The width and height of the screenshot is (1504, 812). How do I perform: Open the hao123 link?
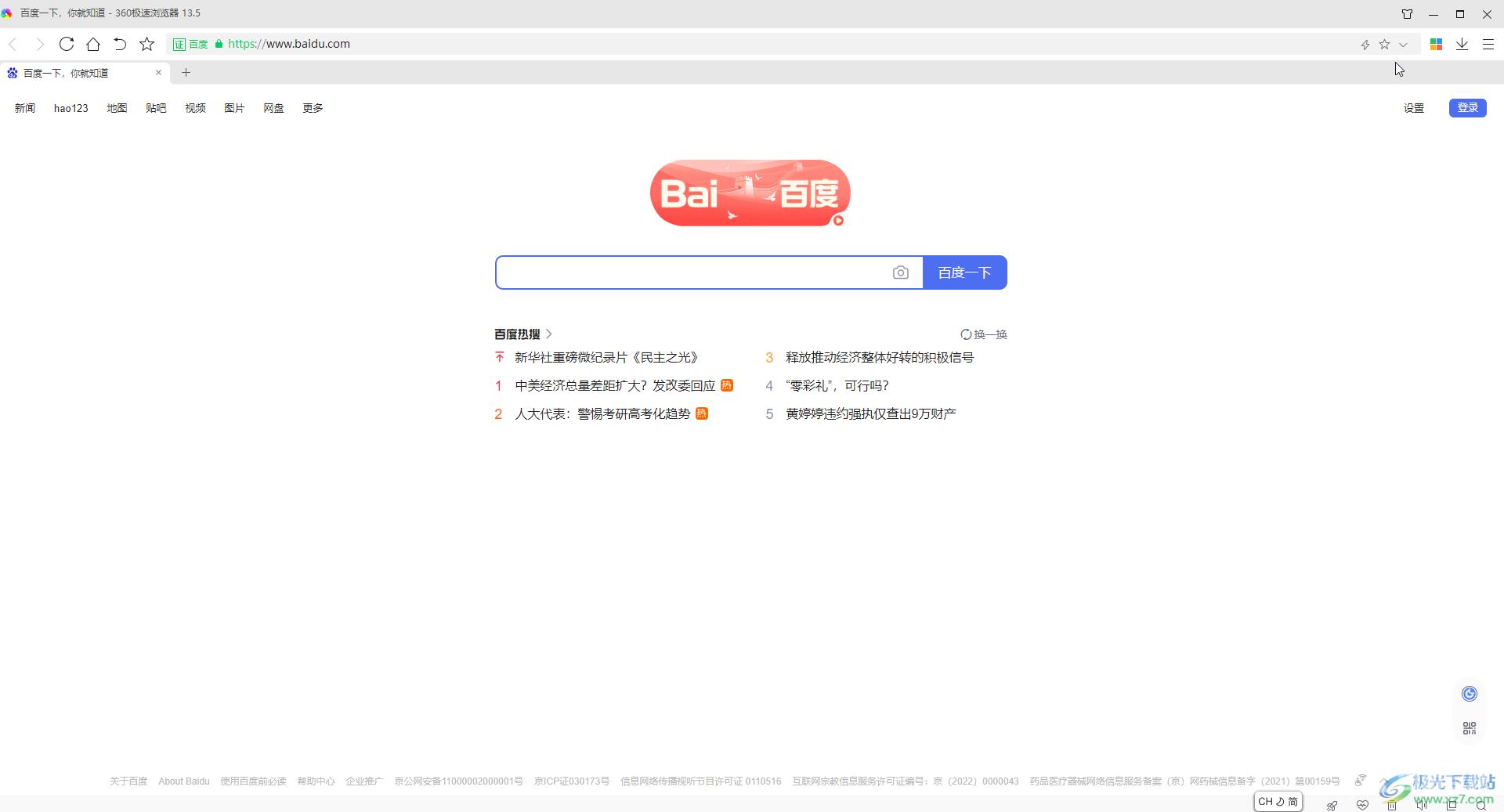coord(70,108)
